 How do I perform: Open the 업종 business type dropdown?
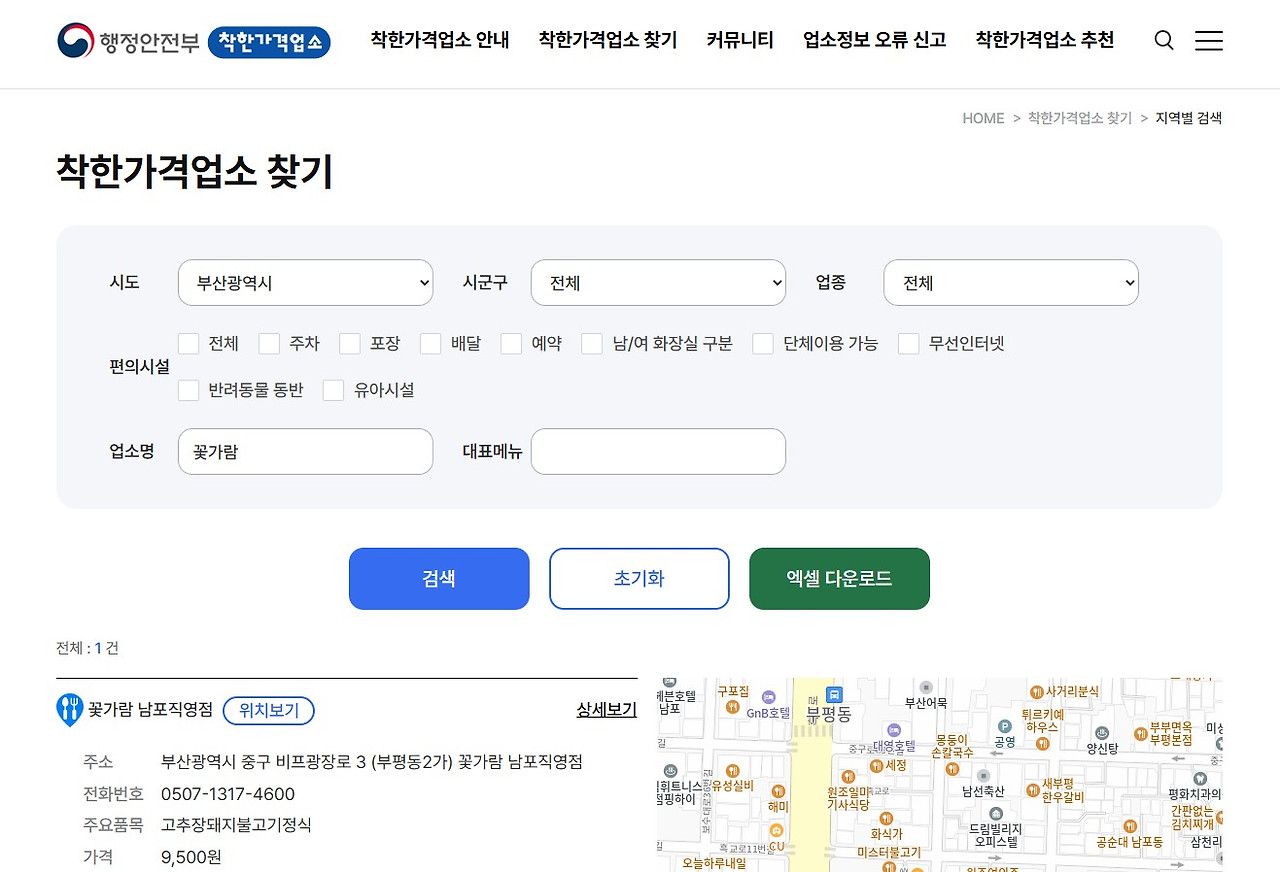coord(1010,283)
